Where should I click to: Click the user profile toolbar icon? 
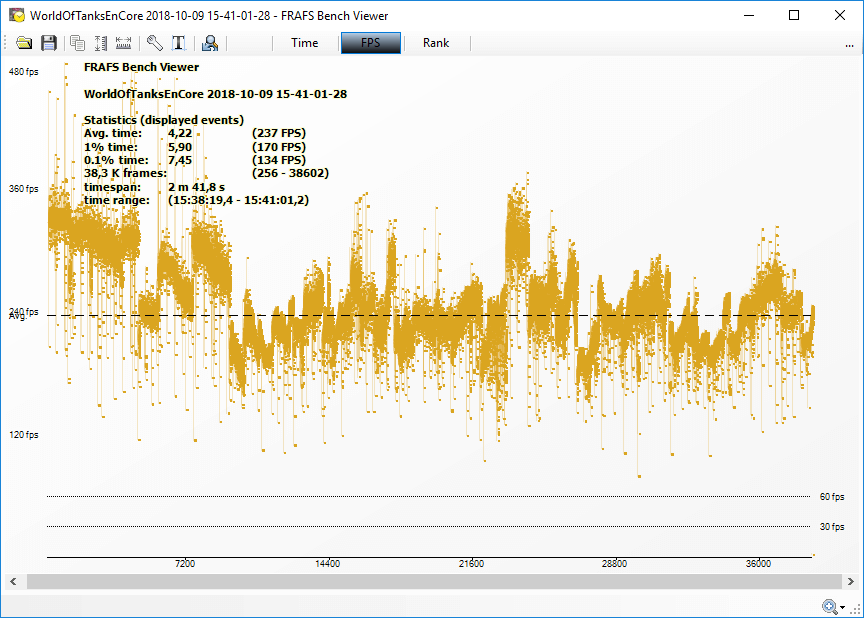pos(209,43)
